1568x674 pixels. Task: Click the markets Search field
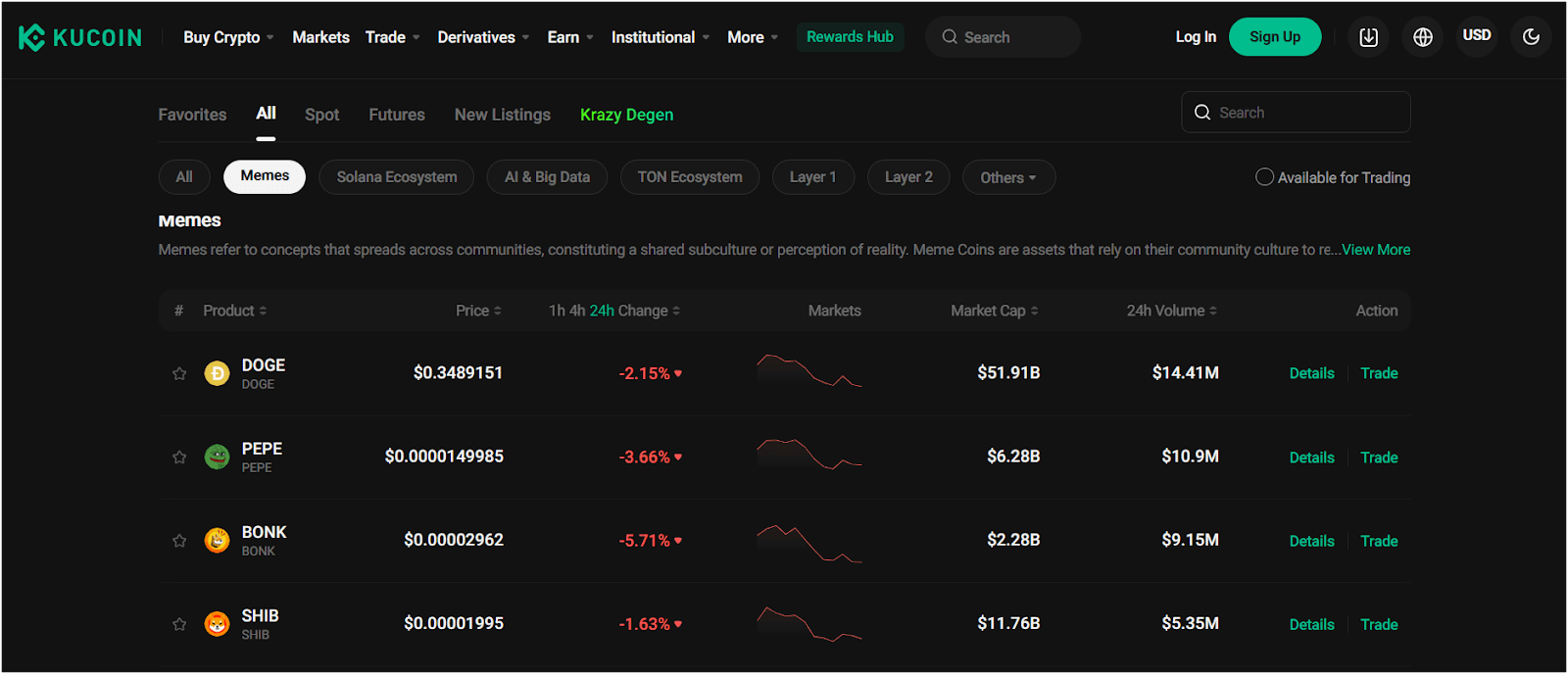pos(1296,113)
